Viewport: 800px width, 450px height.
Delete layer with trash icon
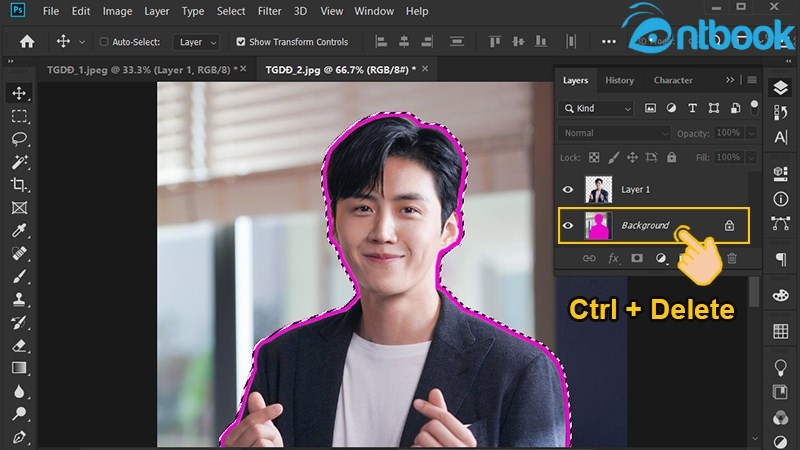732,259
